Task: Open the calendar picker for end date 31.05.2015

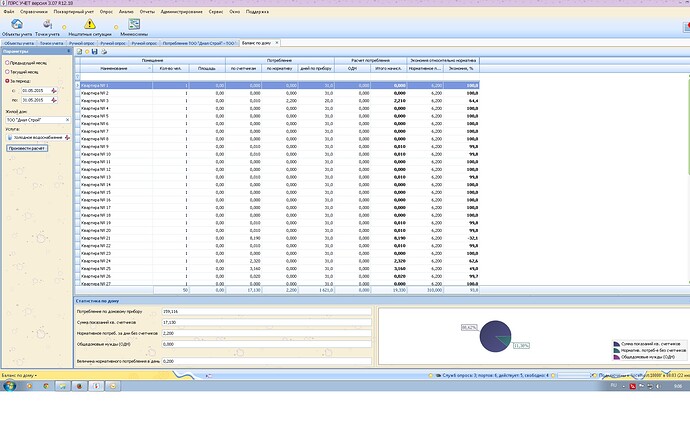Action: (54, 100)
